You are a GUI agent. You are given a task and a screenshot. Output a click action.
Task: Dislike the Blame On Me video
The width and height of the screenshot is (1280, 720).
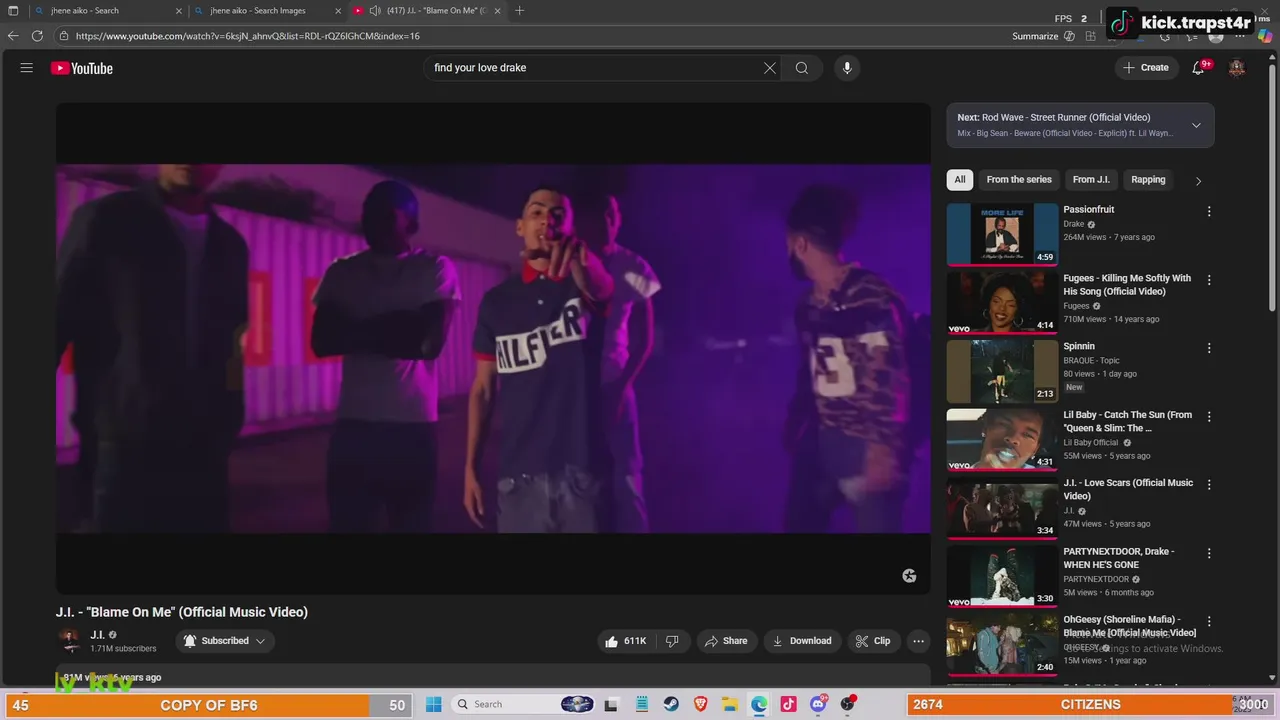(673, 641)
